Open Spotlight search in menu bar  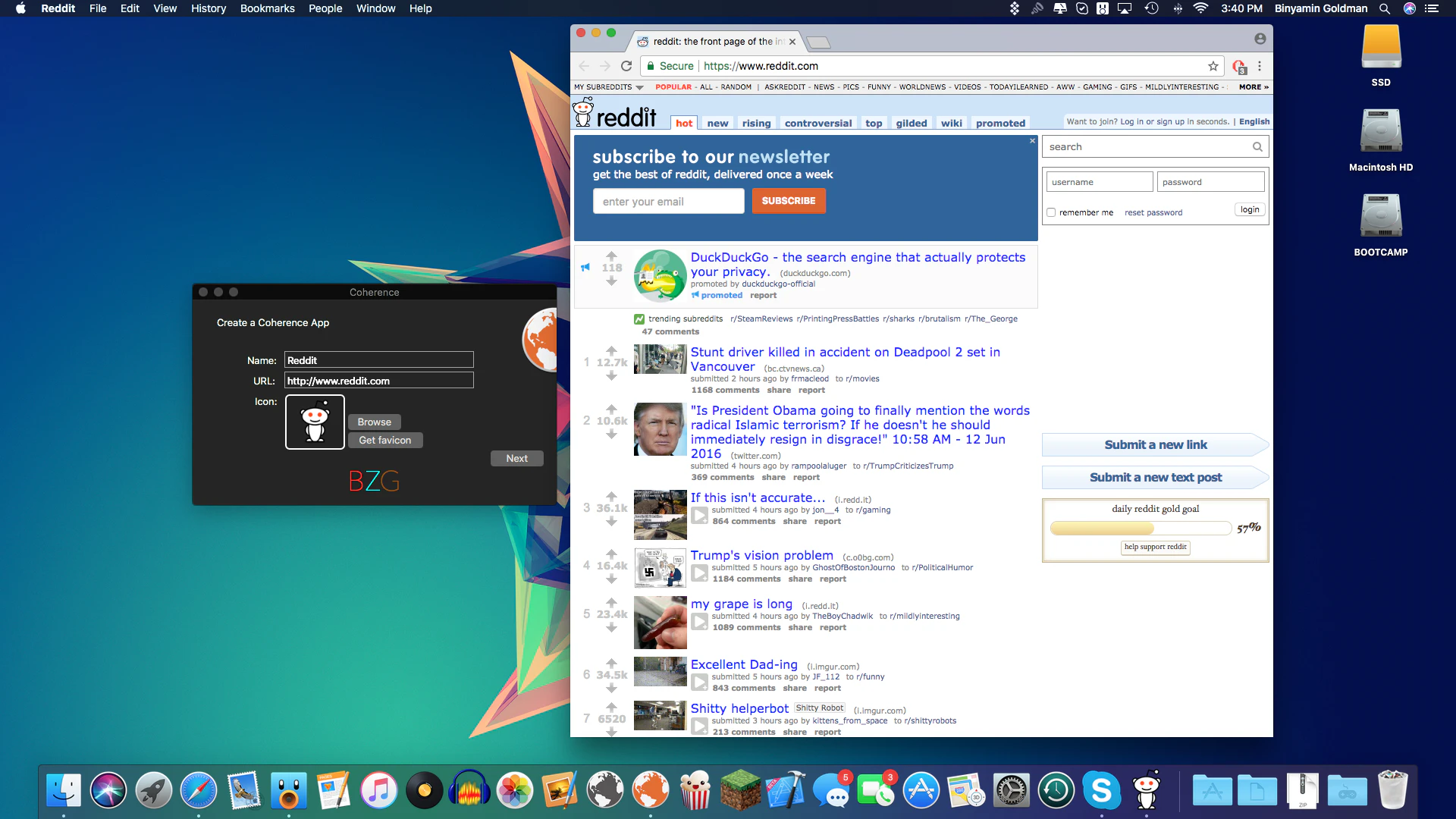pyautogui.click(x=1385, y=8)
